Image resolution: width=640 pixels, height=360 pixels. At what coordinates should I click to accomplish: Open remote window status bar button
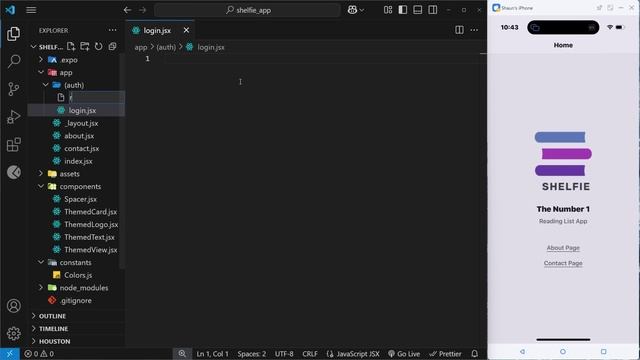[x=10, y=353]
